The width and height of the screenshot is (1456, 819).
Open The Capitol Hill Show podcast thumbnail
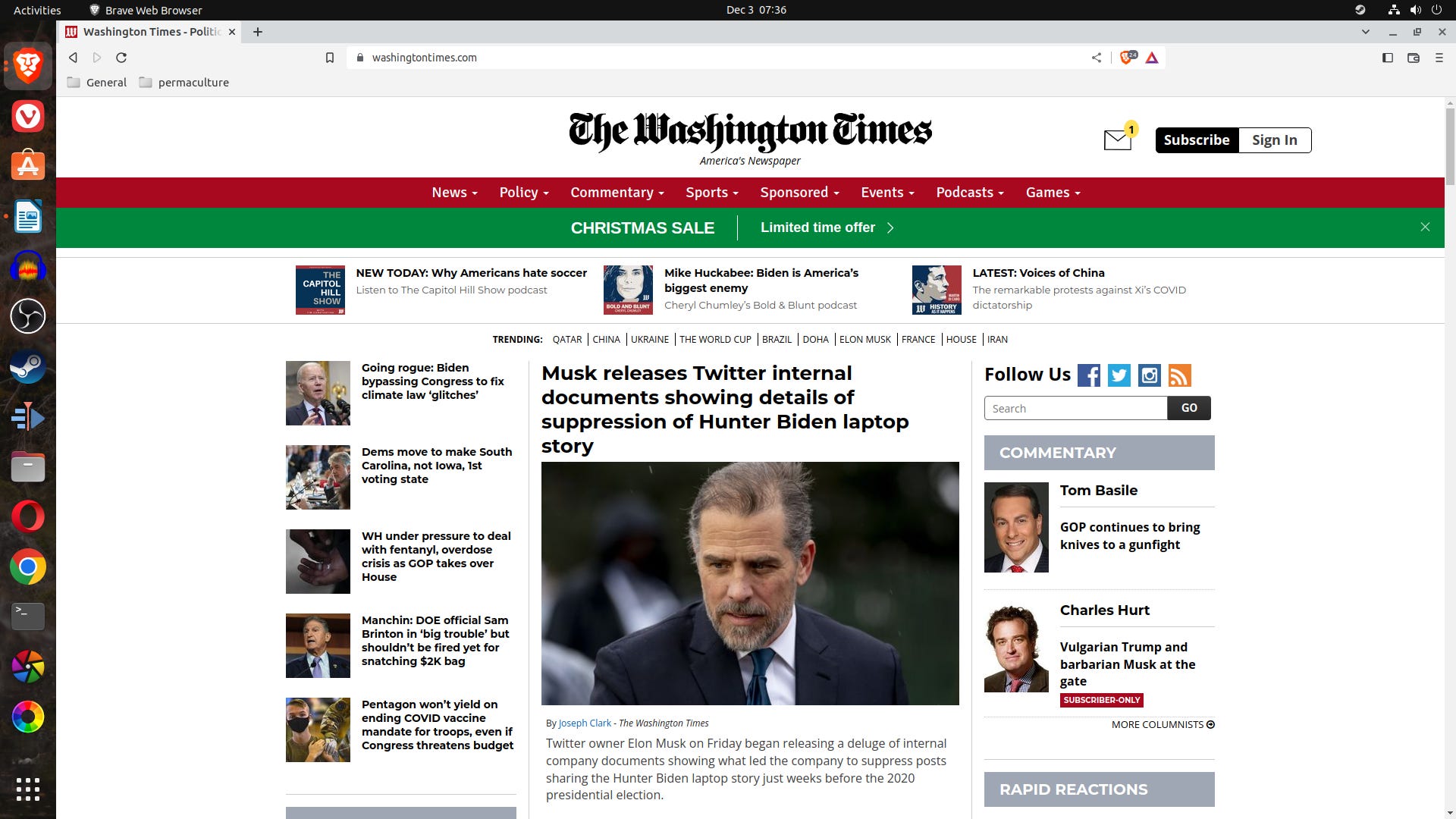click(320, 290)
